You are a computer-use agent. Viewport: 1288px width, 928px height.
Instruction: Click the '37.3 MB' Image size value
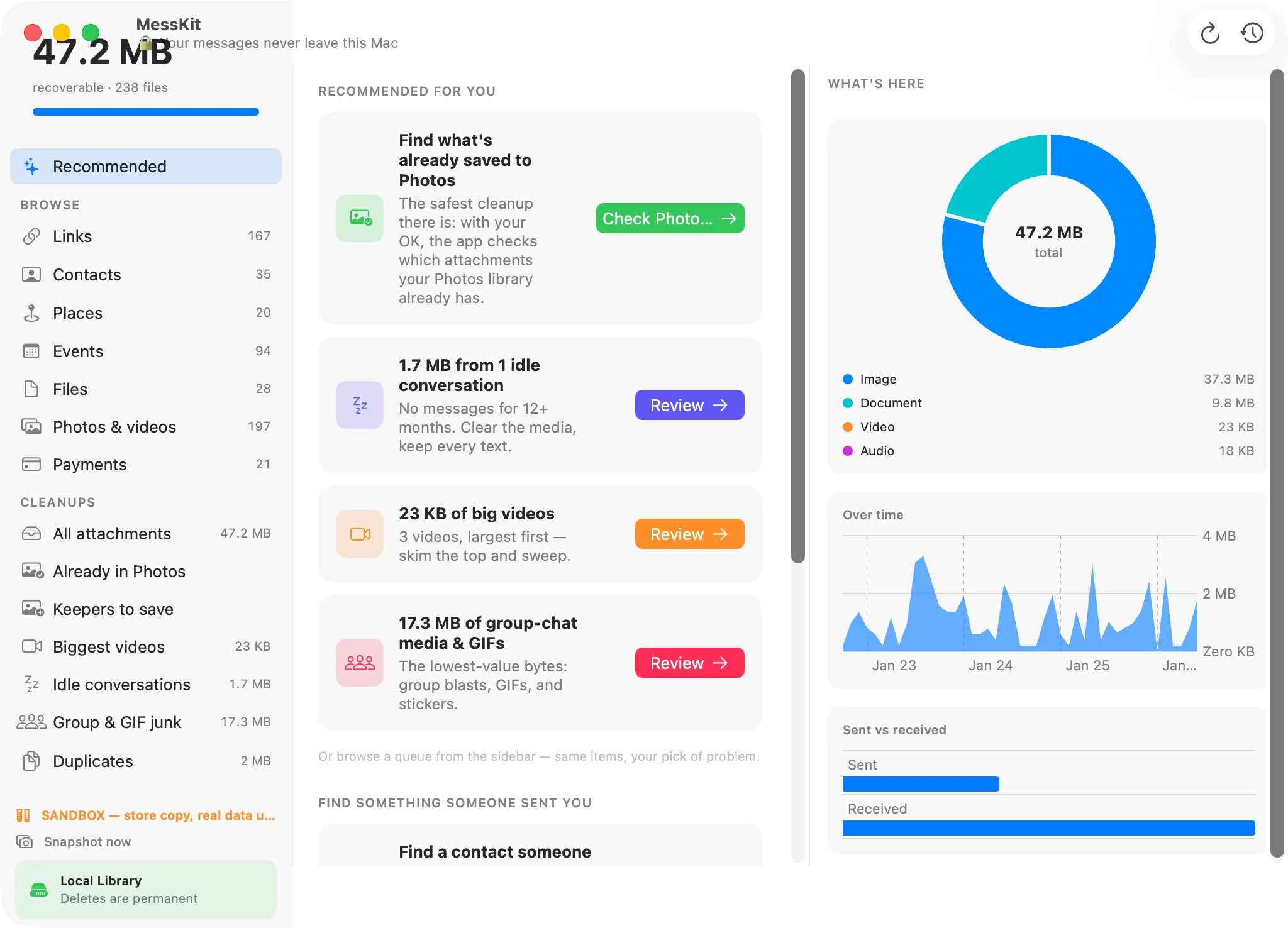(1229, 379)
